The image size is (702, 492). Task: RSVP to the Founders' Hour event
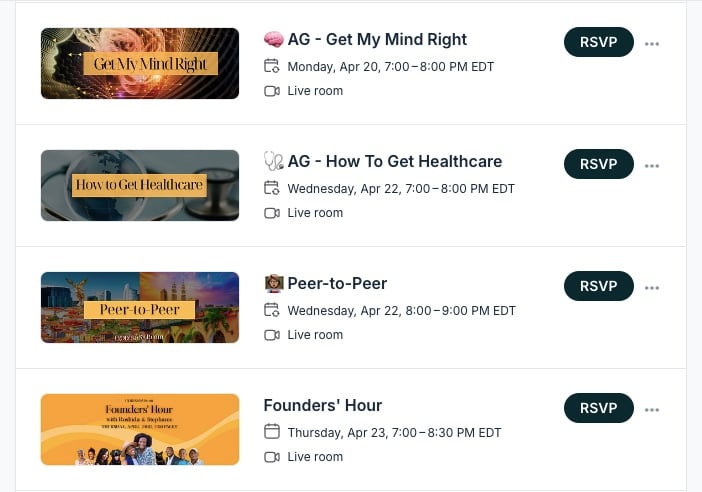pyautogui.click(x=599, y=408)
